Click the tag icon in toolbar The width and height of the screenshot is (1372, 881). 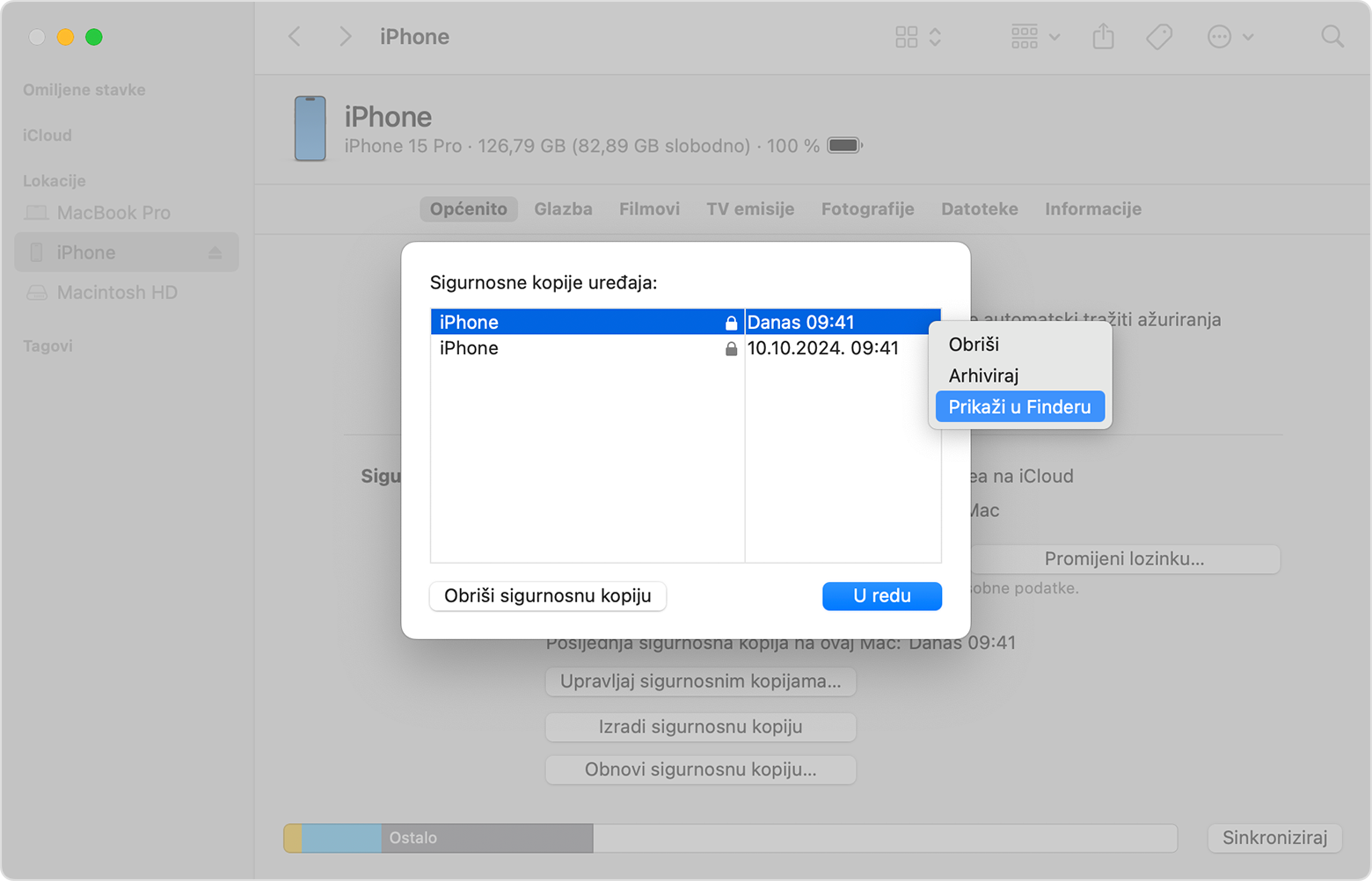1159,36
